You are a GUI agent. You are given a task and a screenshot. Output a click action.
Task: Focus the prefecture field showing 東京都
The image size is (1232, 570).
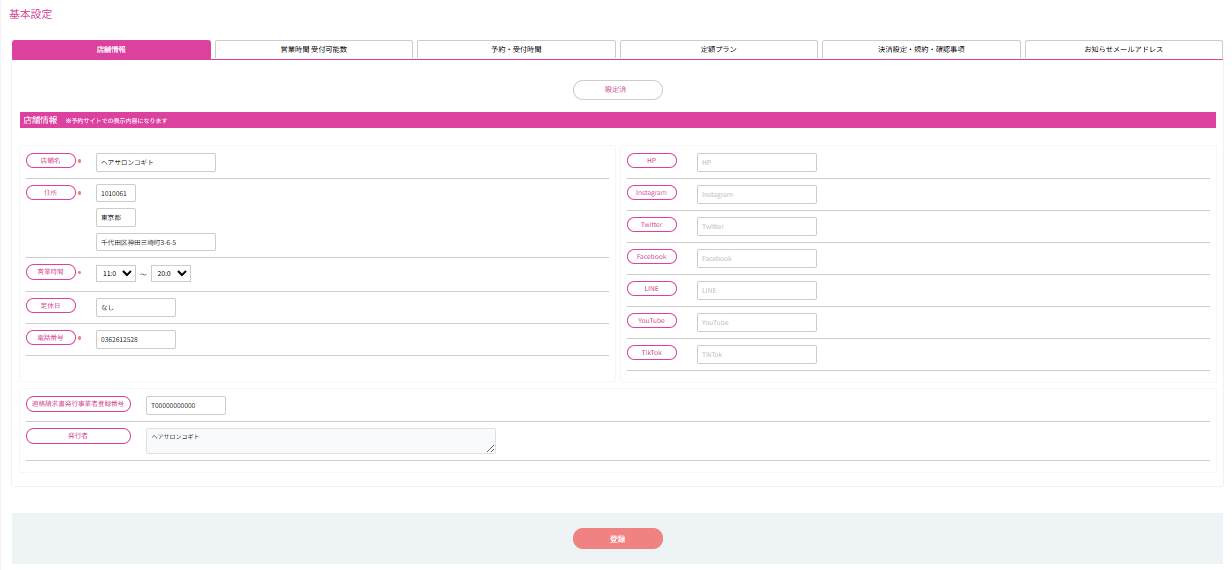(116, 217)
